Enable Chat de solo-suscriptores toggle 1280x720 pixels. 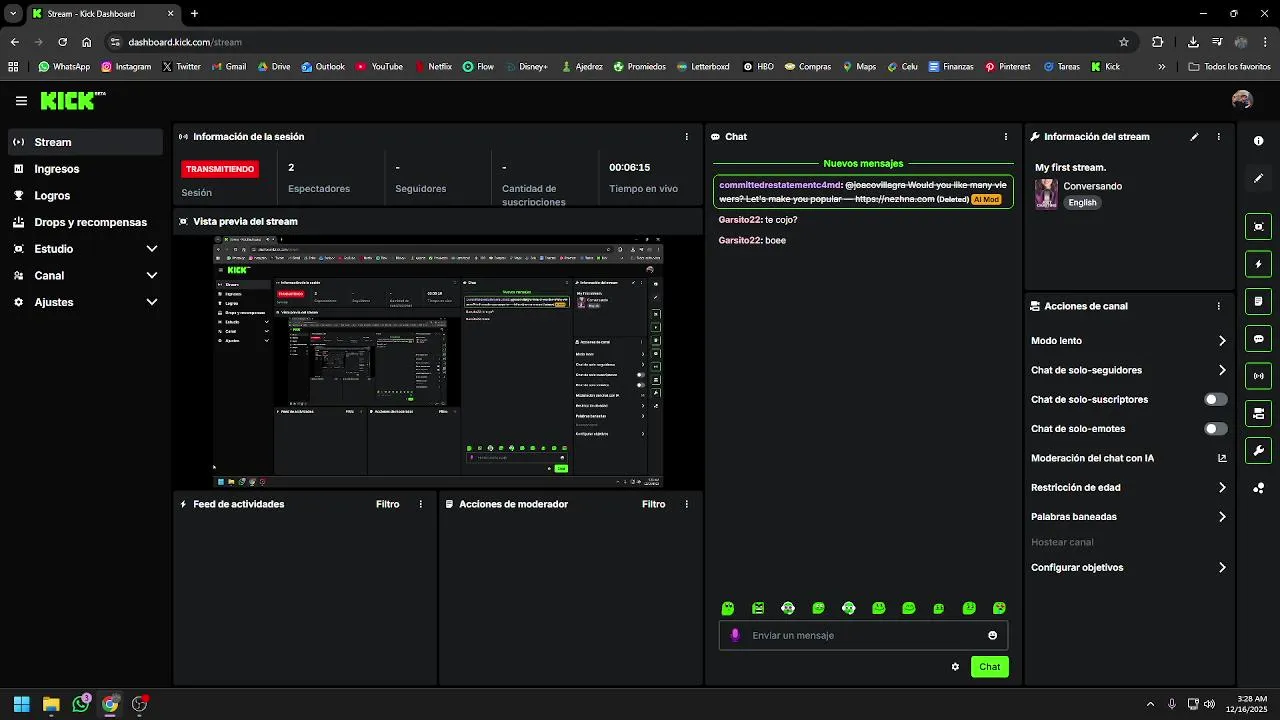(1215, 399)
